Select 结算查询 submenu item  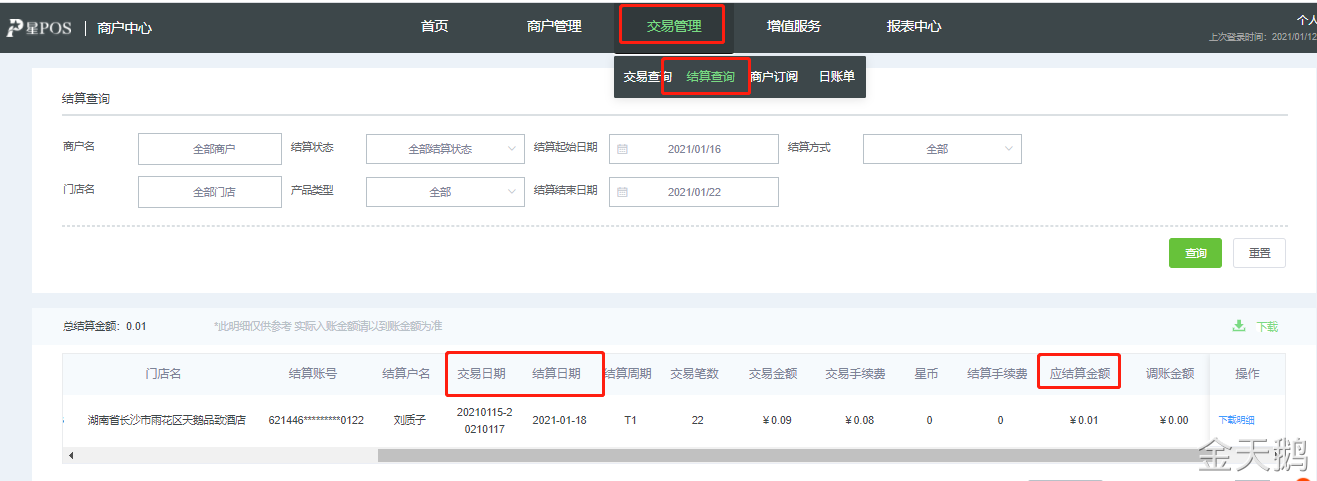coord(710,76)
